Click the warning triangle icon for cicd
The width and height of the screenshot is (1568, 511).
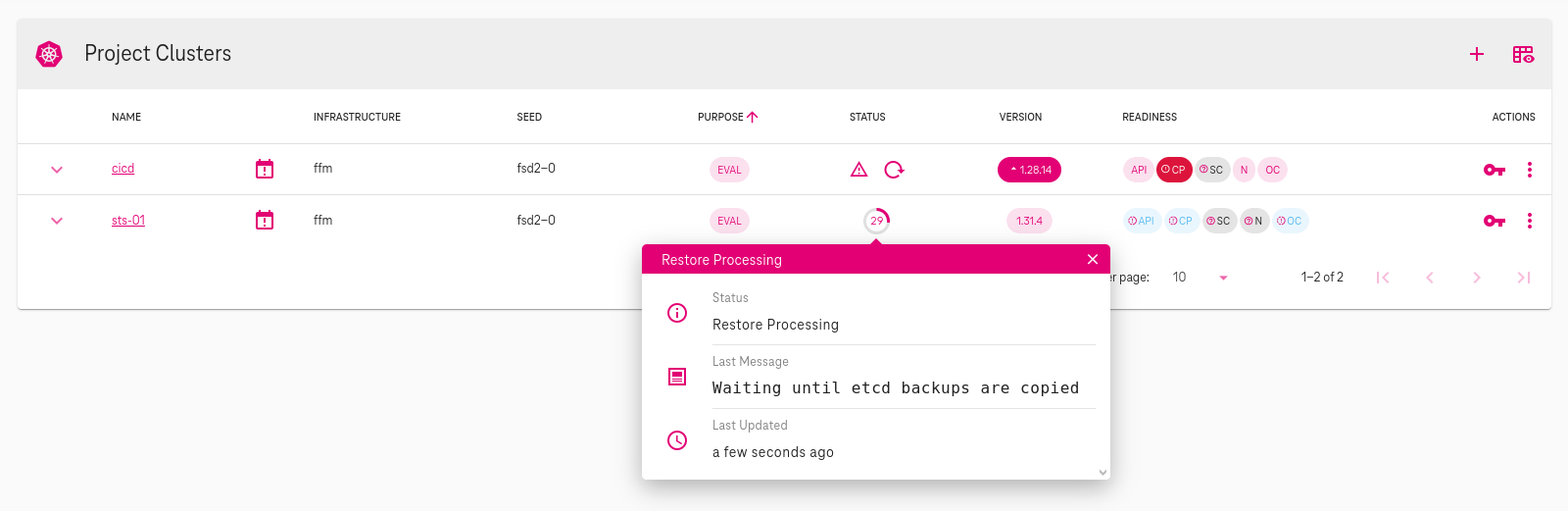tap(858, 170)
